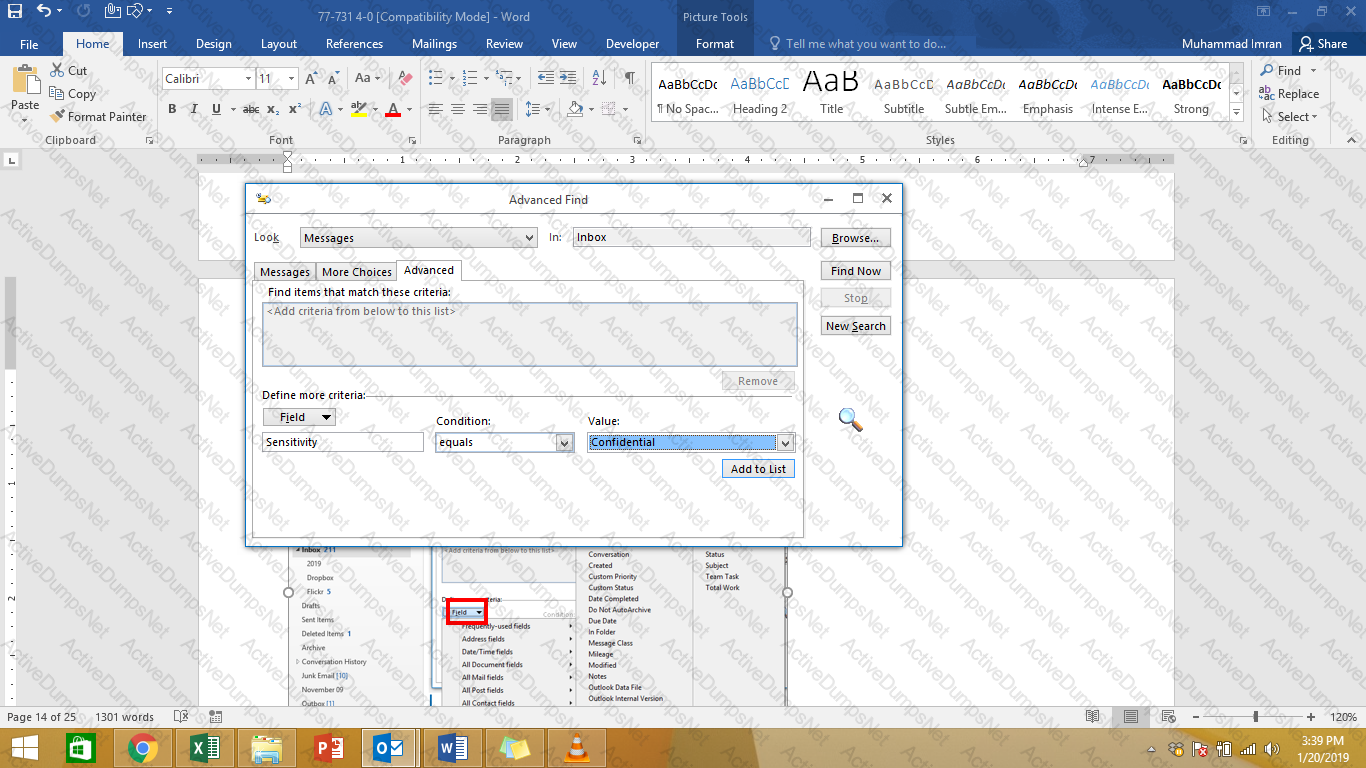Open the Font size dropdown

coord(291,78)
